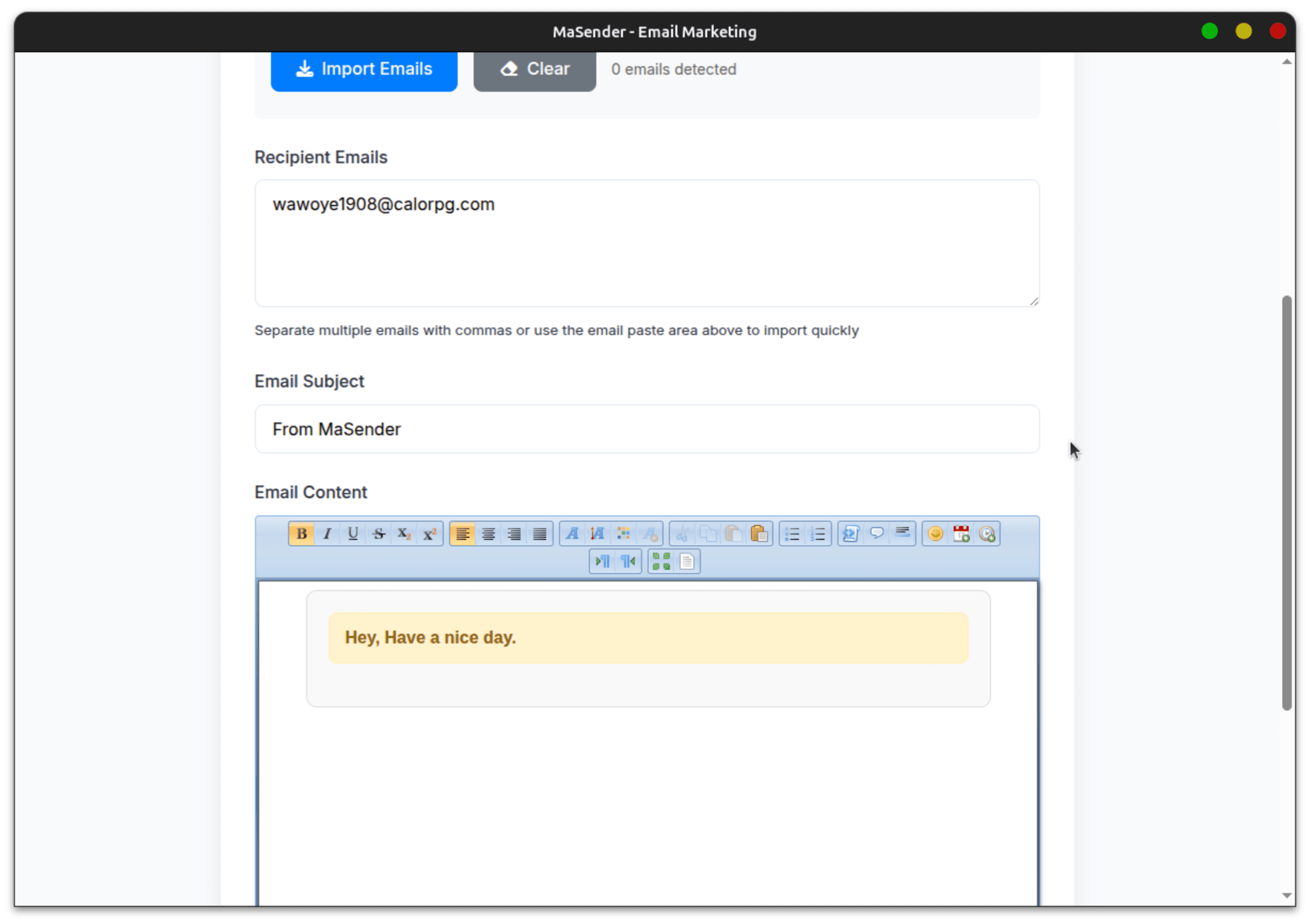Viewport: 1310px width, 924px height.
Task: Open the font name picker
Action: coord(572,534)
